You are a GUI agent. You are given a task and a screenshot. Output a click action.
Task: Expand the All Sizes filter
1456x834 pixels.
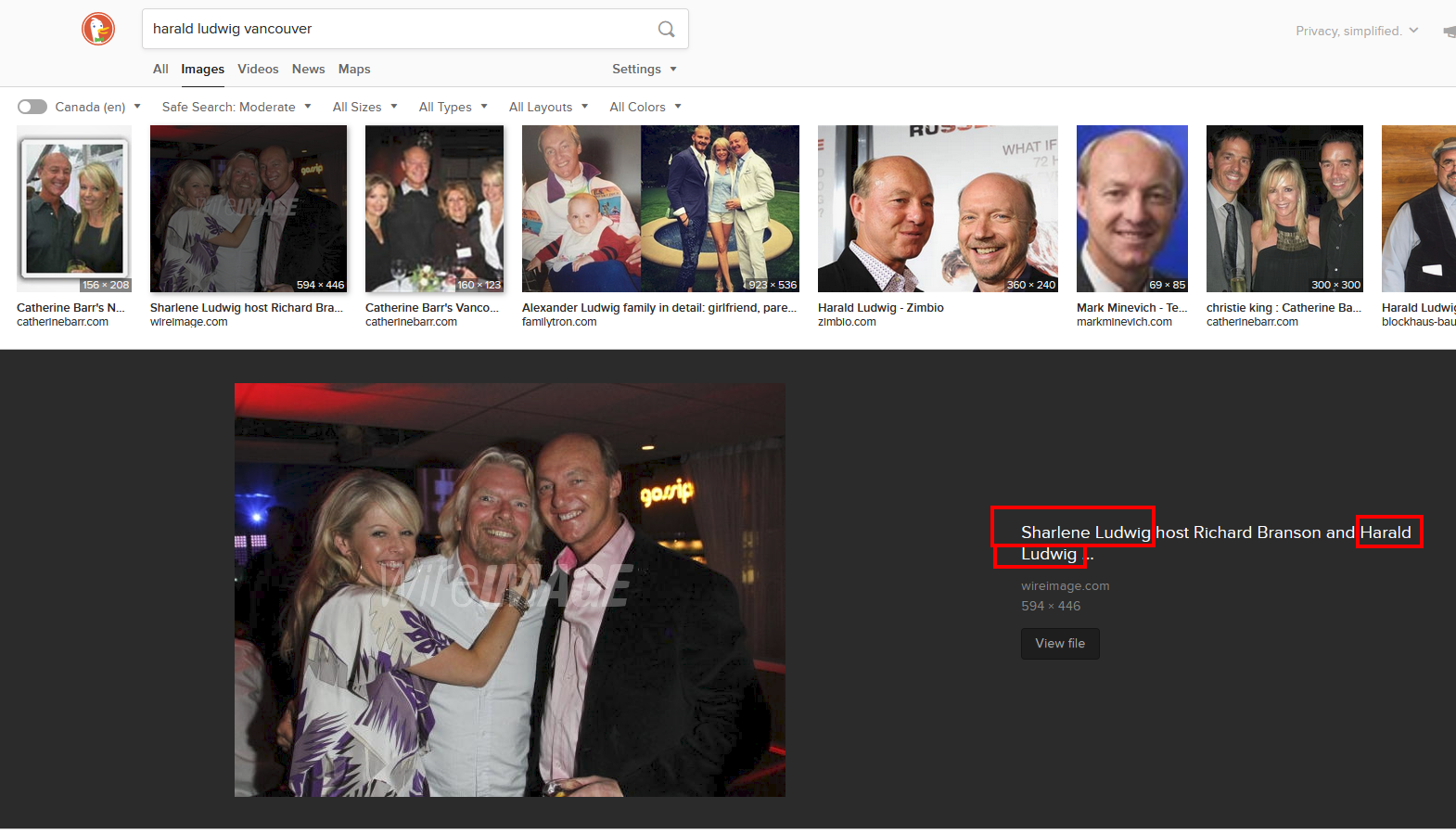[x=365, y=107]
